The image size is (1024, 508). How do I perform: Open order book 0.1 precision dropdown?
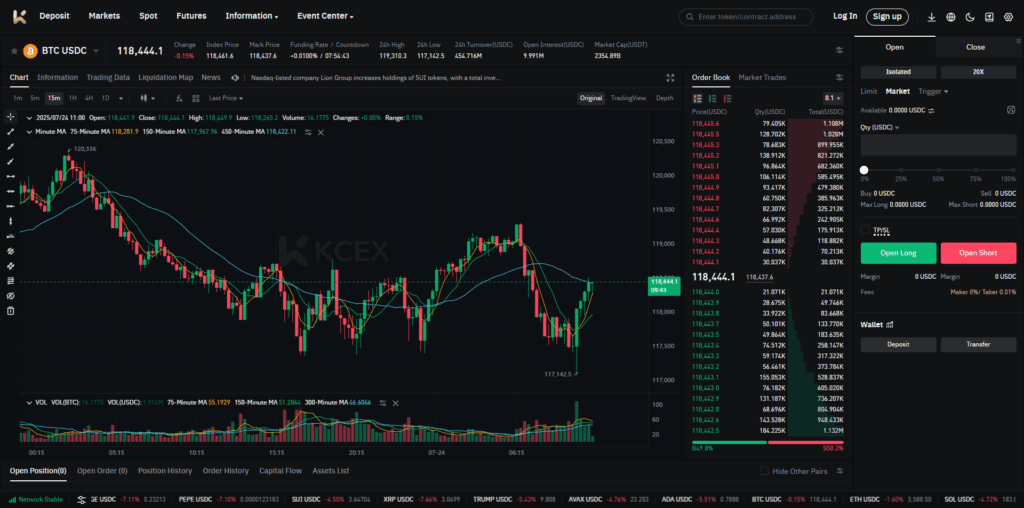[x=833, y=98]
